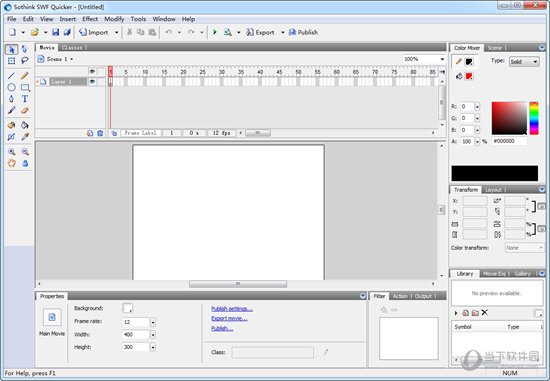Select the Eraser tool

click(25, 111)
